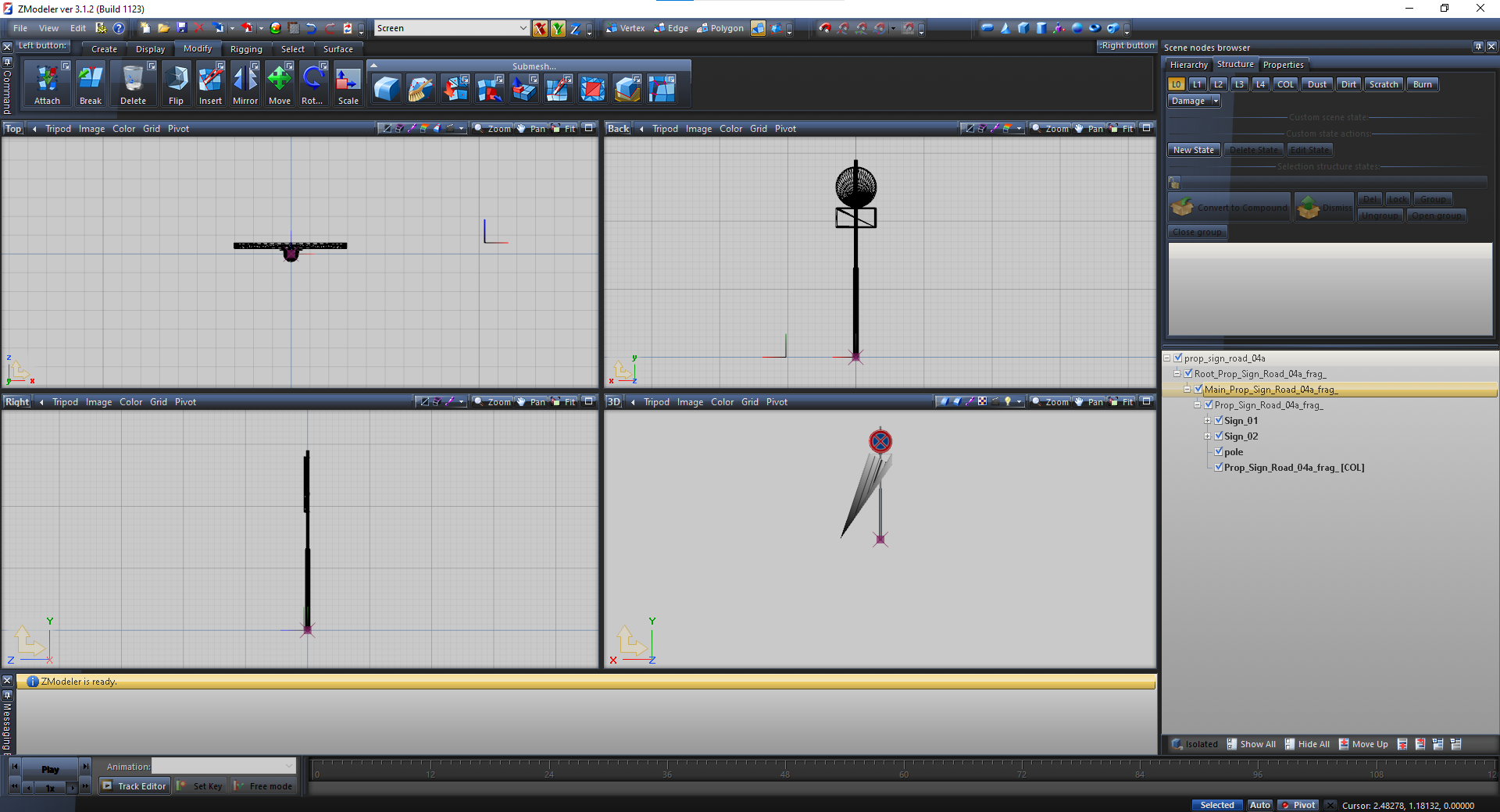Select the Insert tool

tap(210, 84)
